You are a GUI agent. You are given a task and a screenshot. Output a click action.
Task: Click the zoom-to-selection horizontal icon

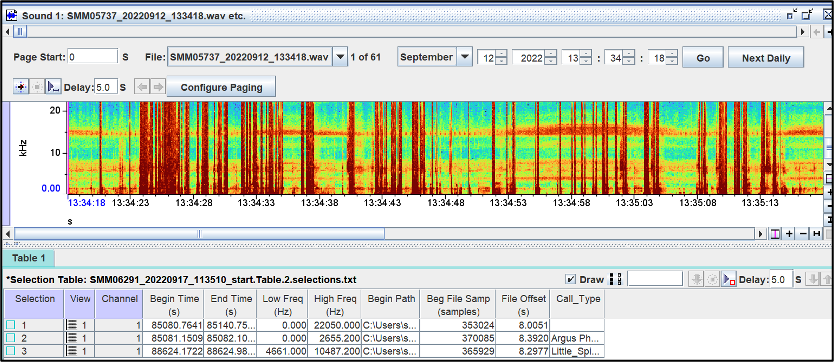[x=775, y=233]
